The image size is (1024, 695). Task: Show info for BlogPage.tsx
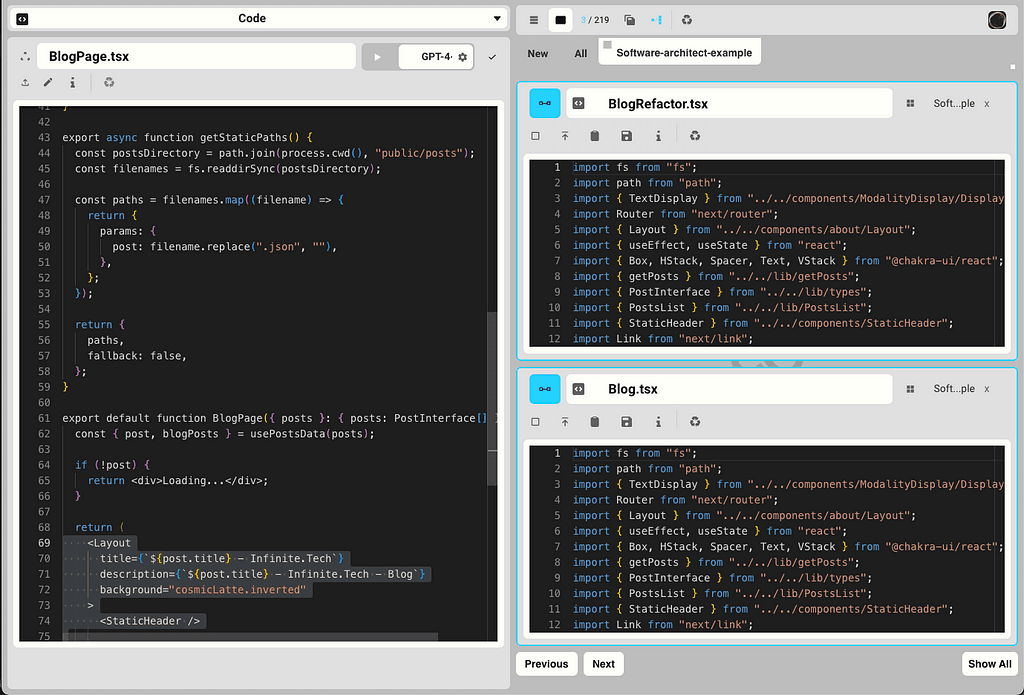coord(72,82)
